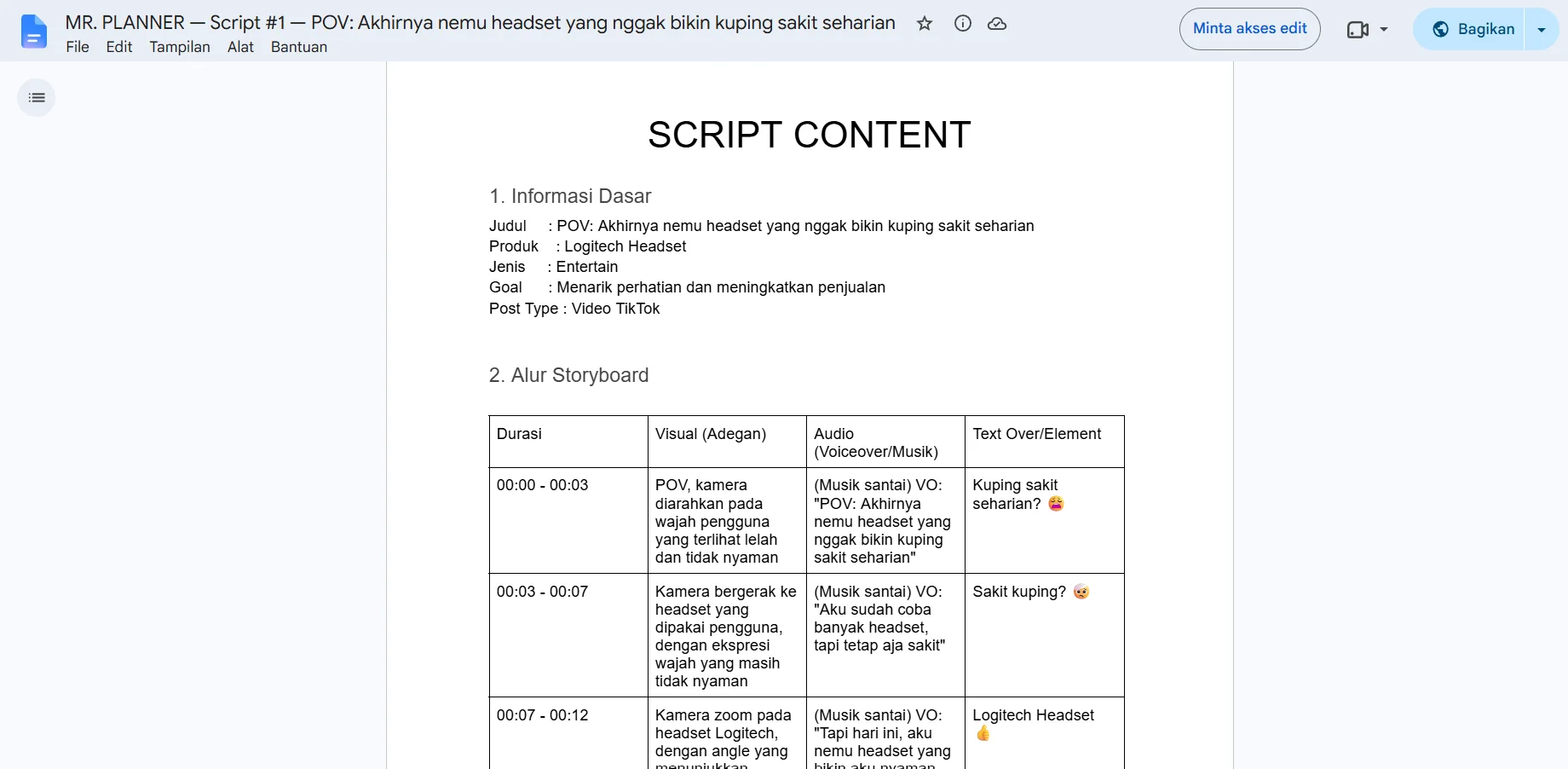Open the Meet video call icon
The height and width of the screenshot is (769, 1568).
[x=1358, y=30]
